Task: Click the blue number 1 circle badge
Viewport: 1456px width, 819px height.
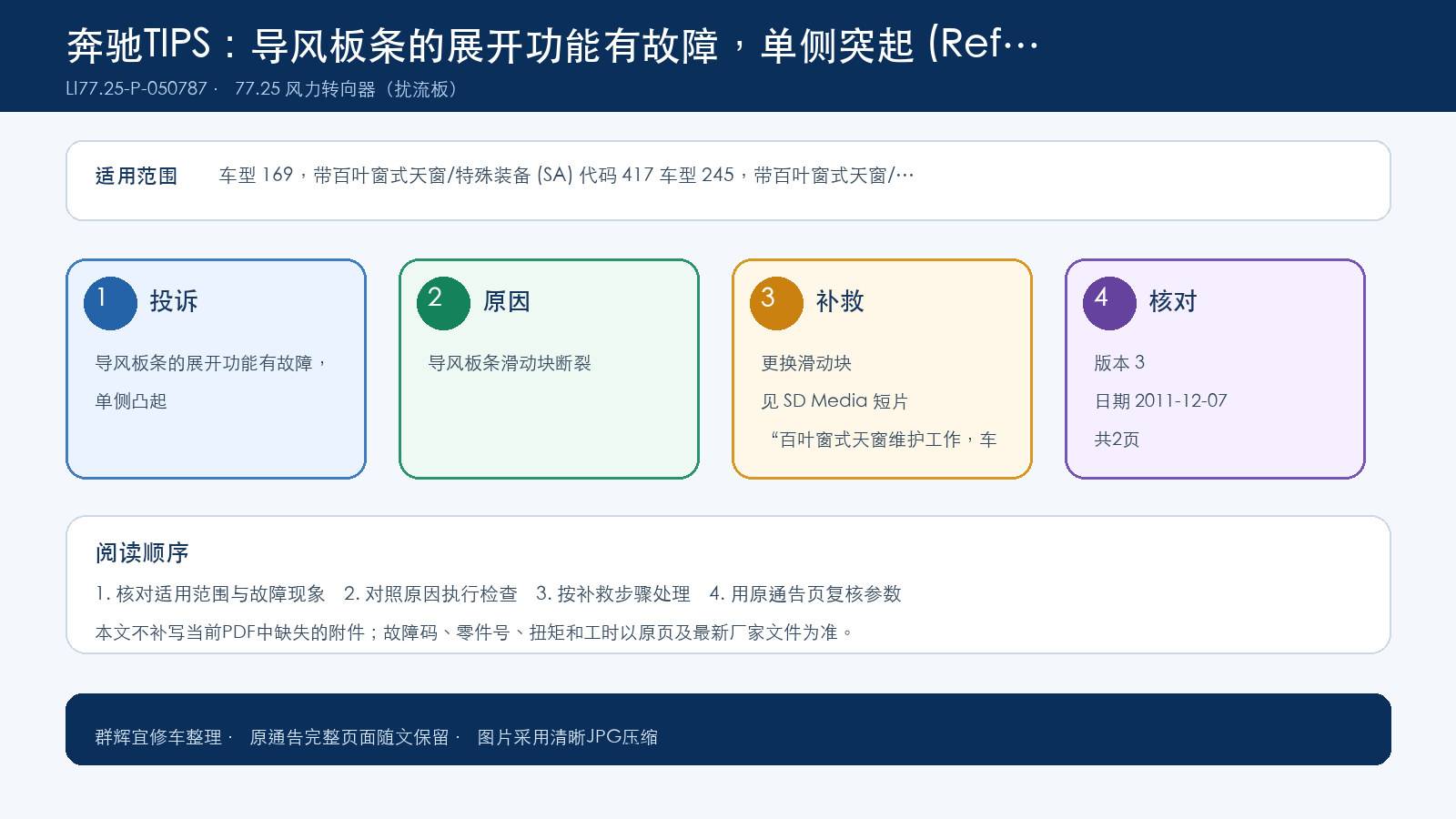Action: pos(110,303)
